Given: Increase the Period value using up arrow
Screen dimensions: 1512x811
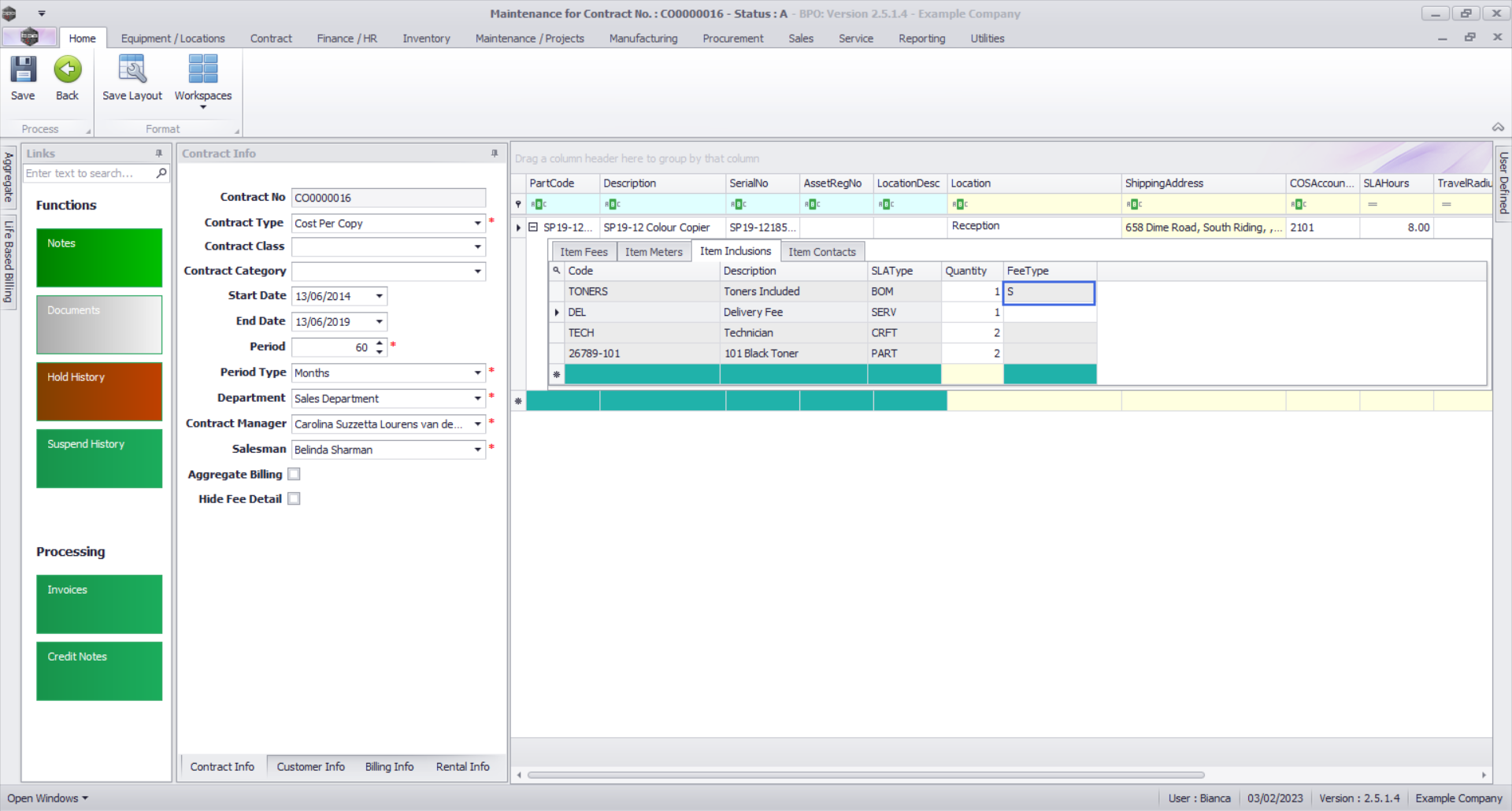Looking at the screenshot, I should [x=380, y=343].
